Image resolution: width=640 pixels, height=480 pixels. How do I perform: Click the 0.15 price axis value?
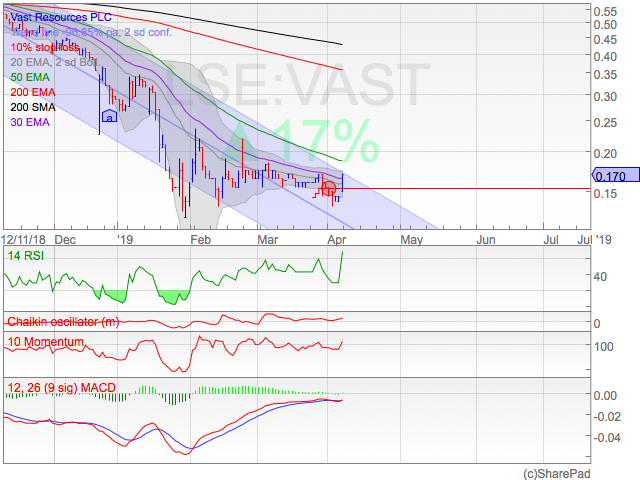605,194
